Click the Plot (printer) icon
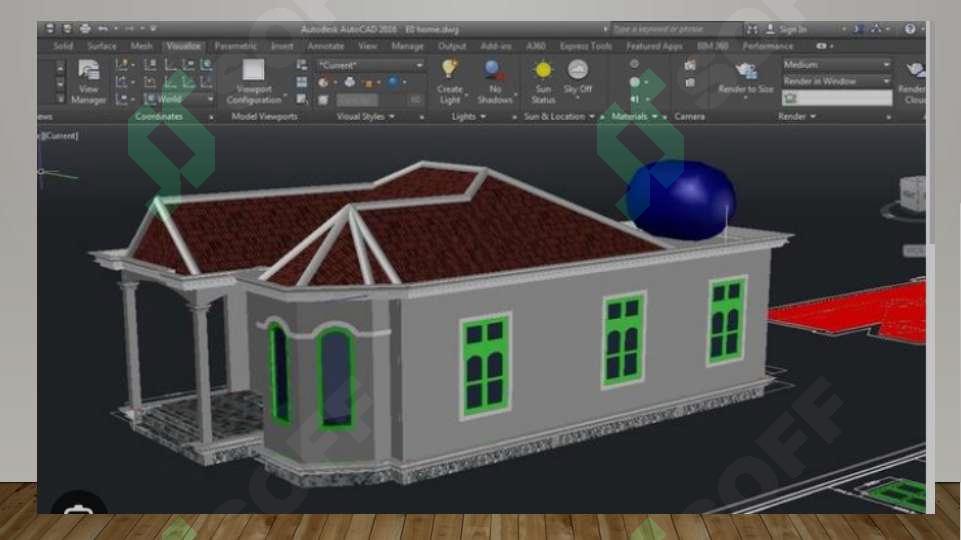 (85, 29)
